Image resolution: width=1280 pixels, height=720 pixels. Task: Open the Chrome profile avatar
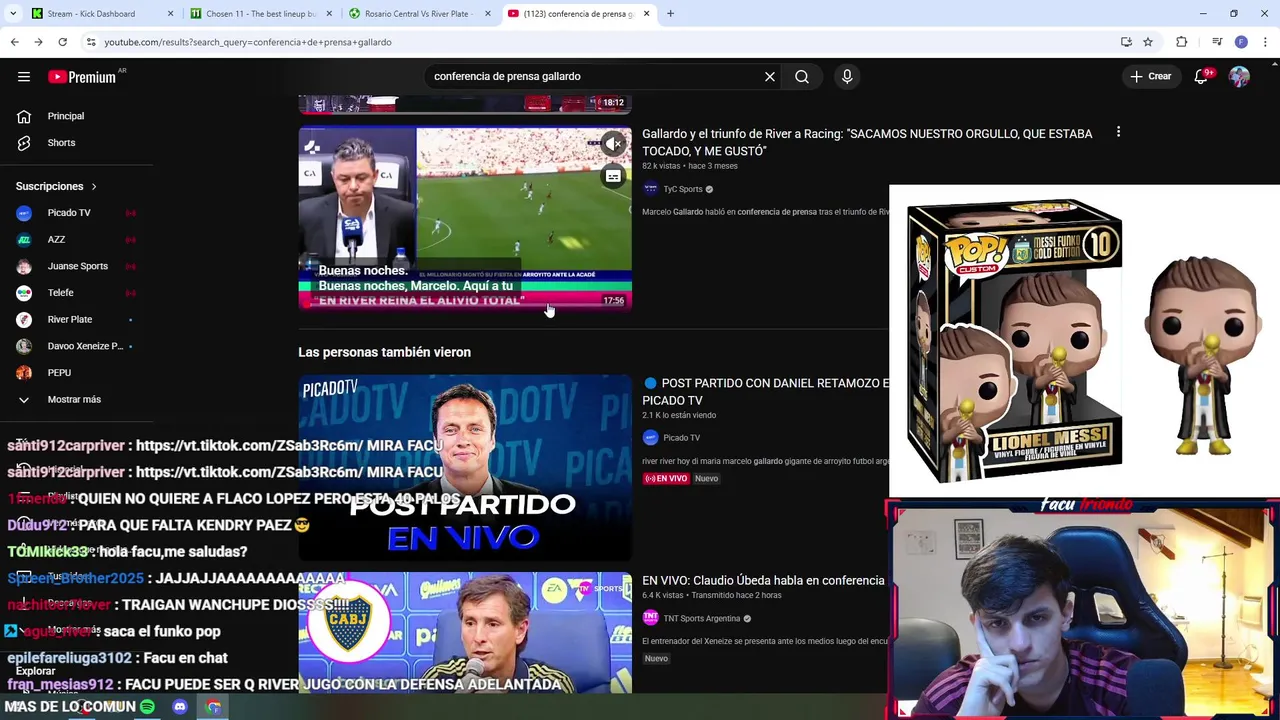click(x=1241, y=42)
